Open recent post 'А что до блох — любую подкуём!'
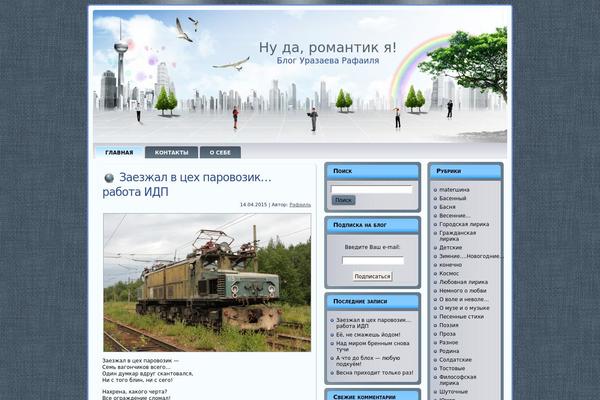This screenshot has height=400, width=600. point(368,361)
